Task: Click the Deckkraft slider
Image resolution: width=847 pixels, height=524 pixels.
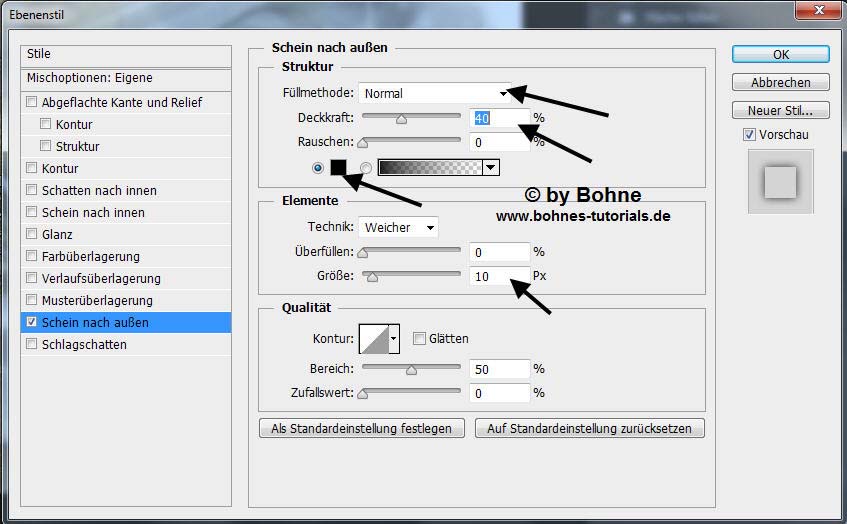Action: click(x=411, y=118)
